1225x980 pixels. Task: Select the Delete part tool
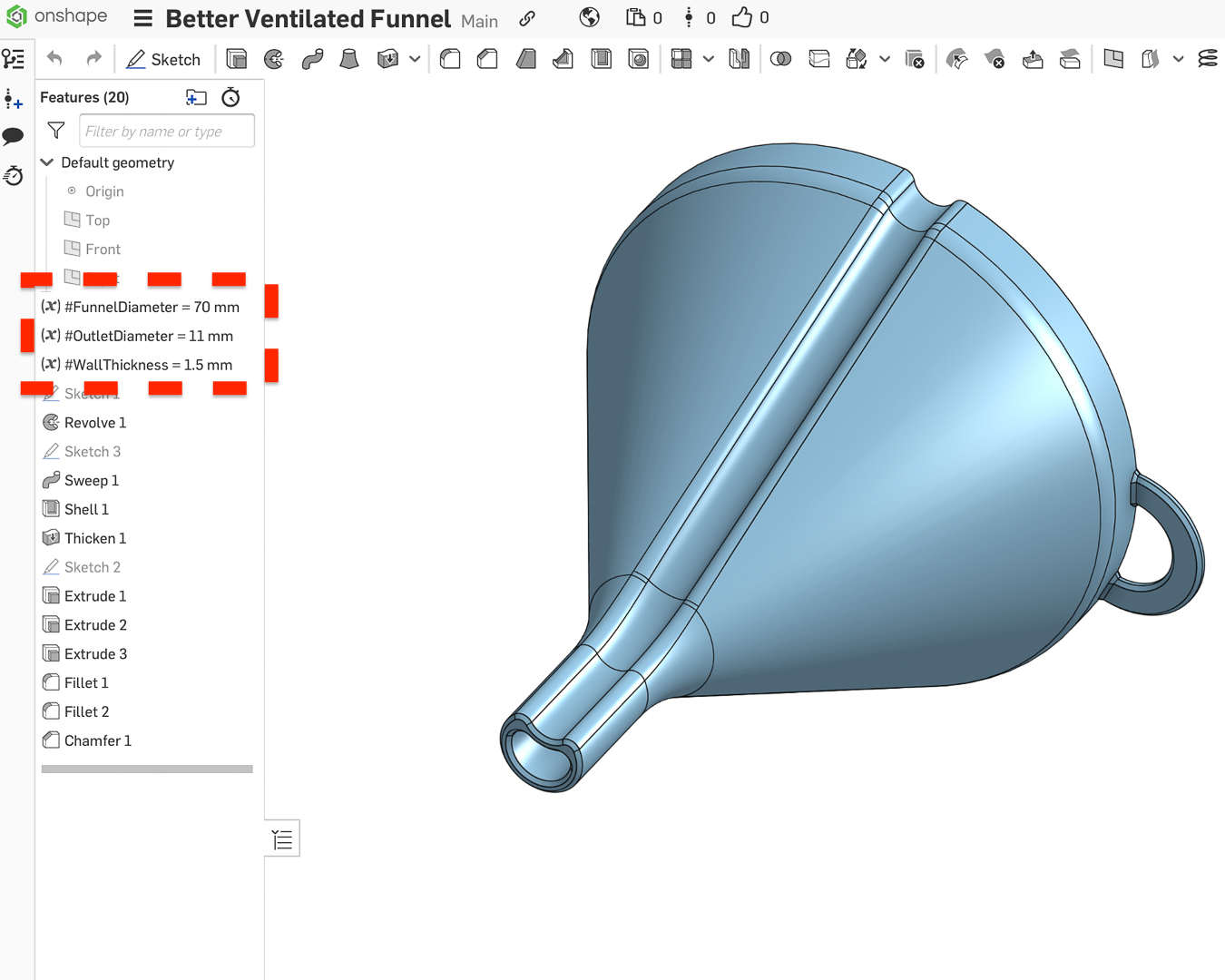pyautogui.click(x=915, y=59)
